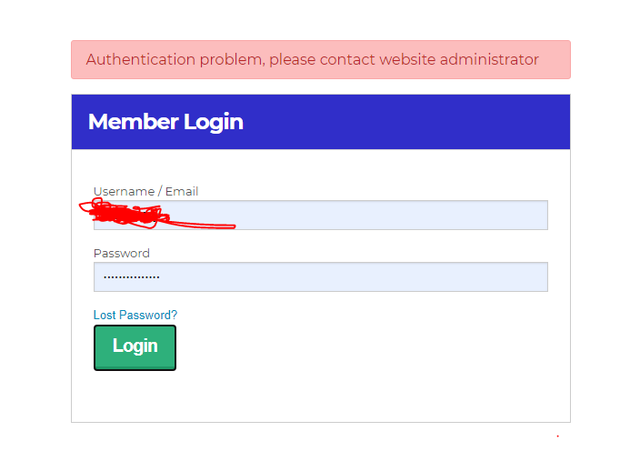Click the word 'Login' in the header
The height and width of the screenshot is (462, 640).
[213, 122]
